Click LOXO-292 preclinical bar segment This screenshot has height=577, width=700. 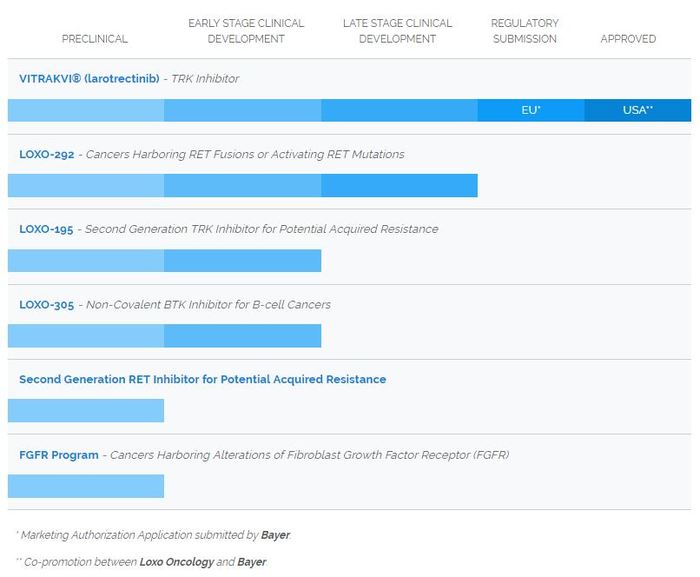pyautogui.click(x=86, y=185)
